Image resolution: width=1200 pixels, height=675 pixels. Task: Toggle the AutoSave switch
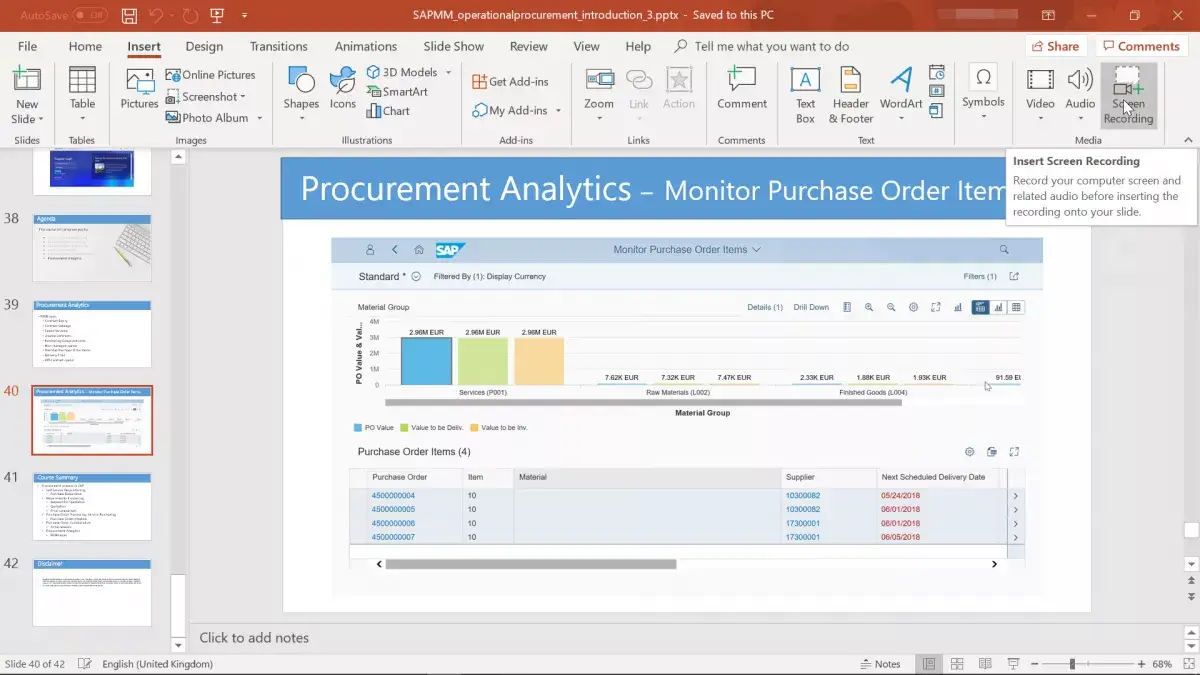(90, 15)
